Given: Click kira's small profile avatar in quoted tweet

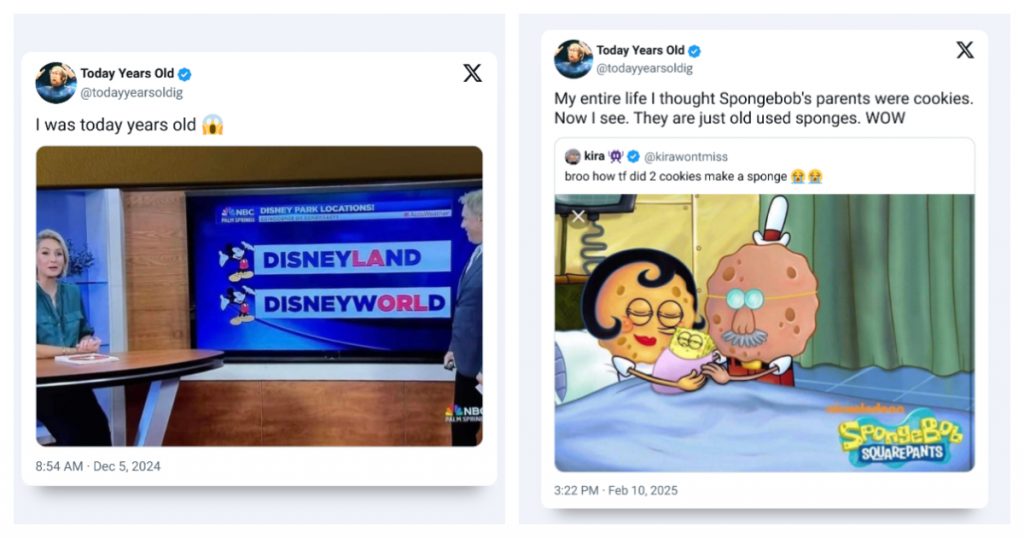Looking at the screenshot, I should pos(573,156).
